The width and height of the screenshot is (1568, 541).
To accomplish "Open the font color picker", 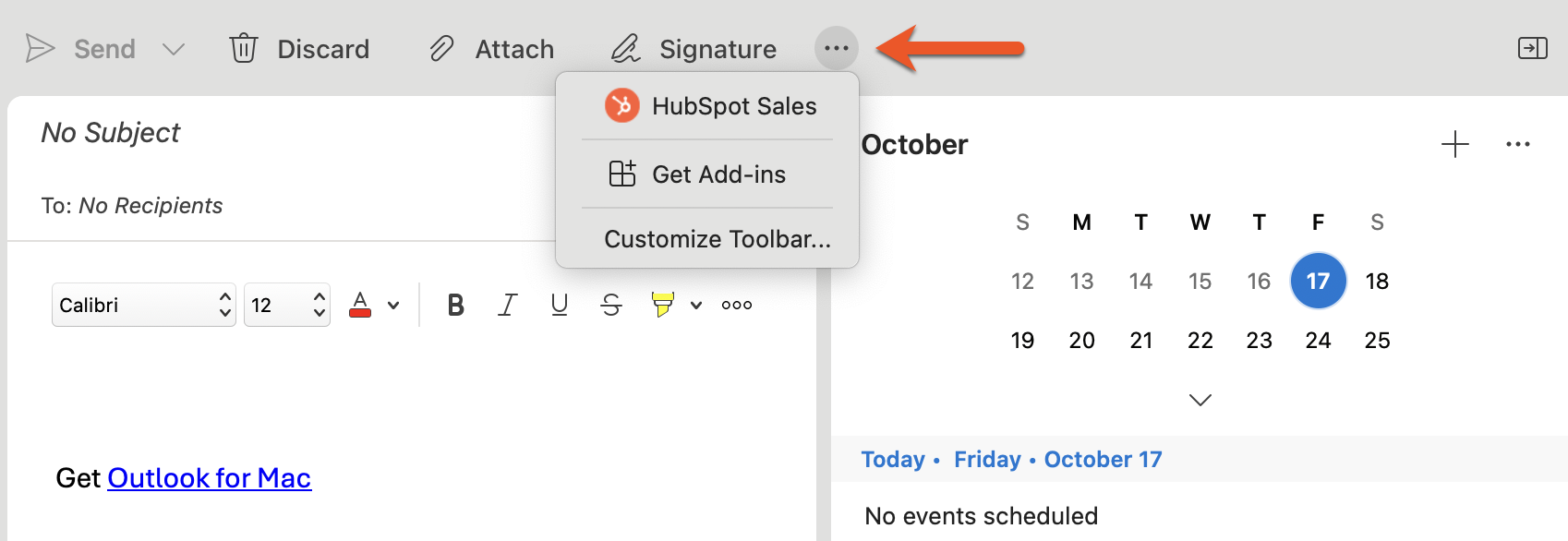I will (361, 305).
